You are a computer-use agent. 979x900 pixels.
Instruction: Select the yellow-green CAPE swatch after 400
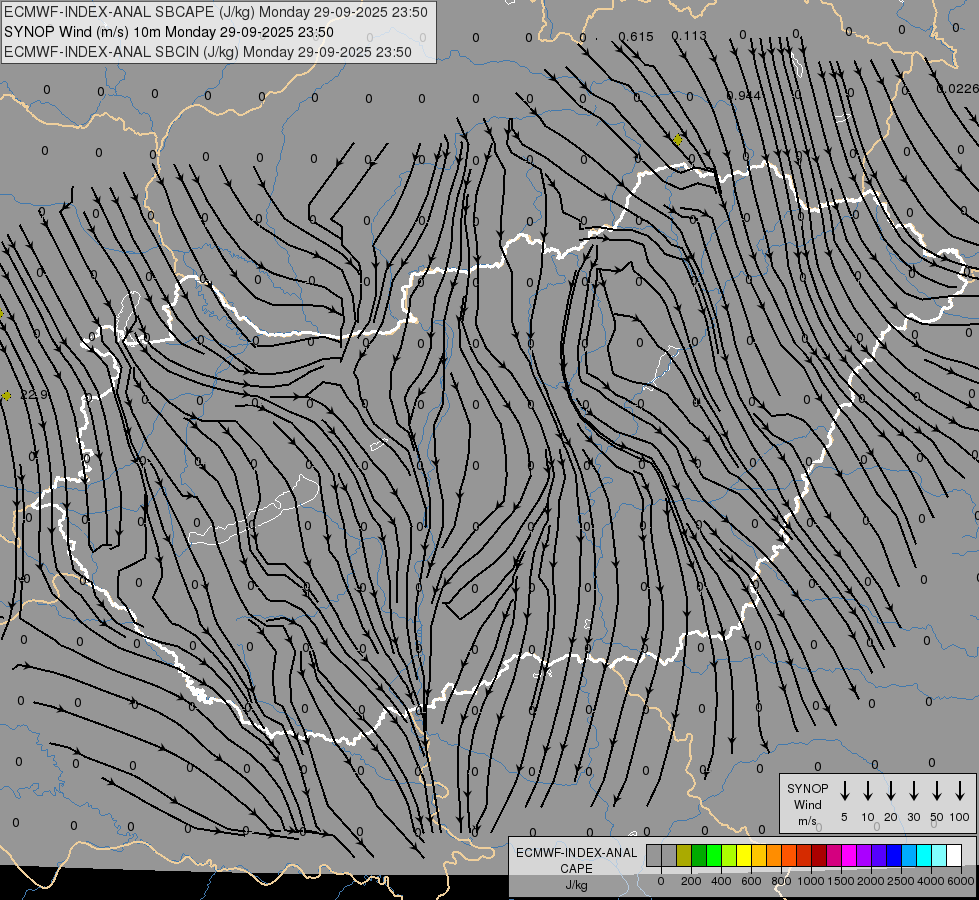(x=729, y=855)
